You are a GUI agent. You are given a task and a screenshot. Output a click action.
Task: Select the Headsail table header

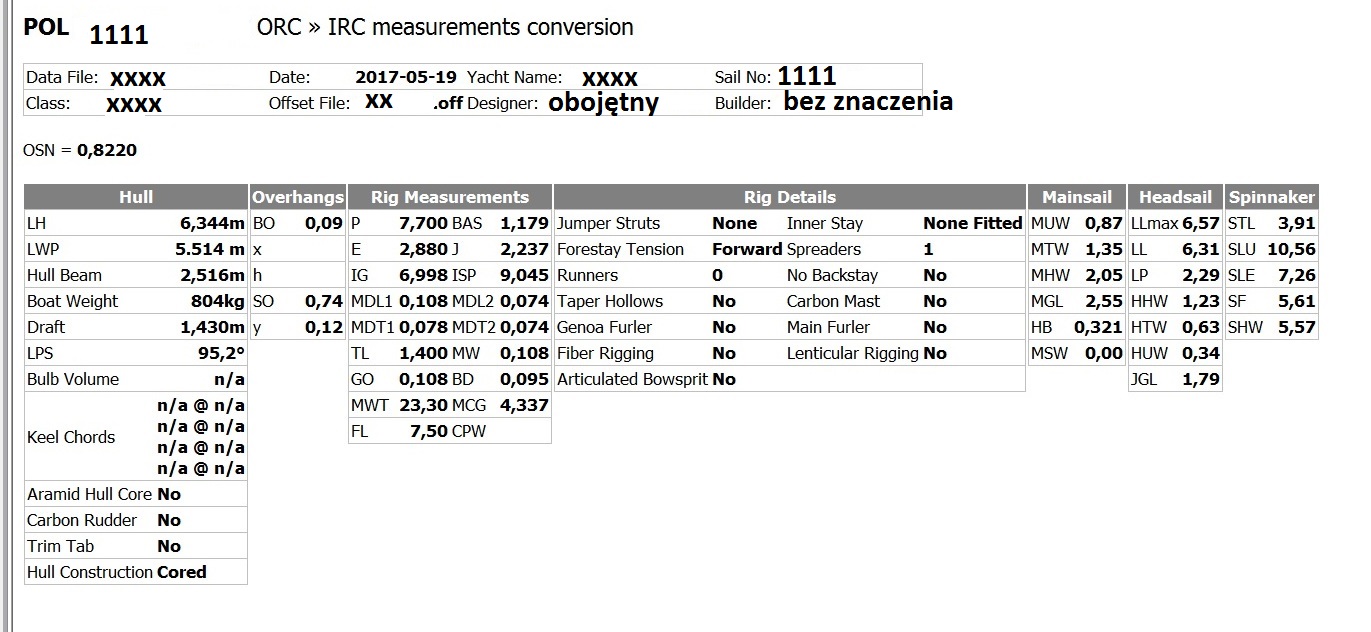click(1175, 197)
